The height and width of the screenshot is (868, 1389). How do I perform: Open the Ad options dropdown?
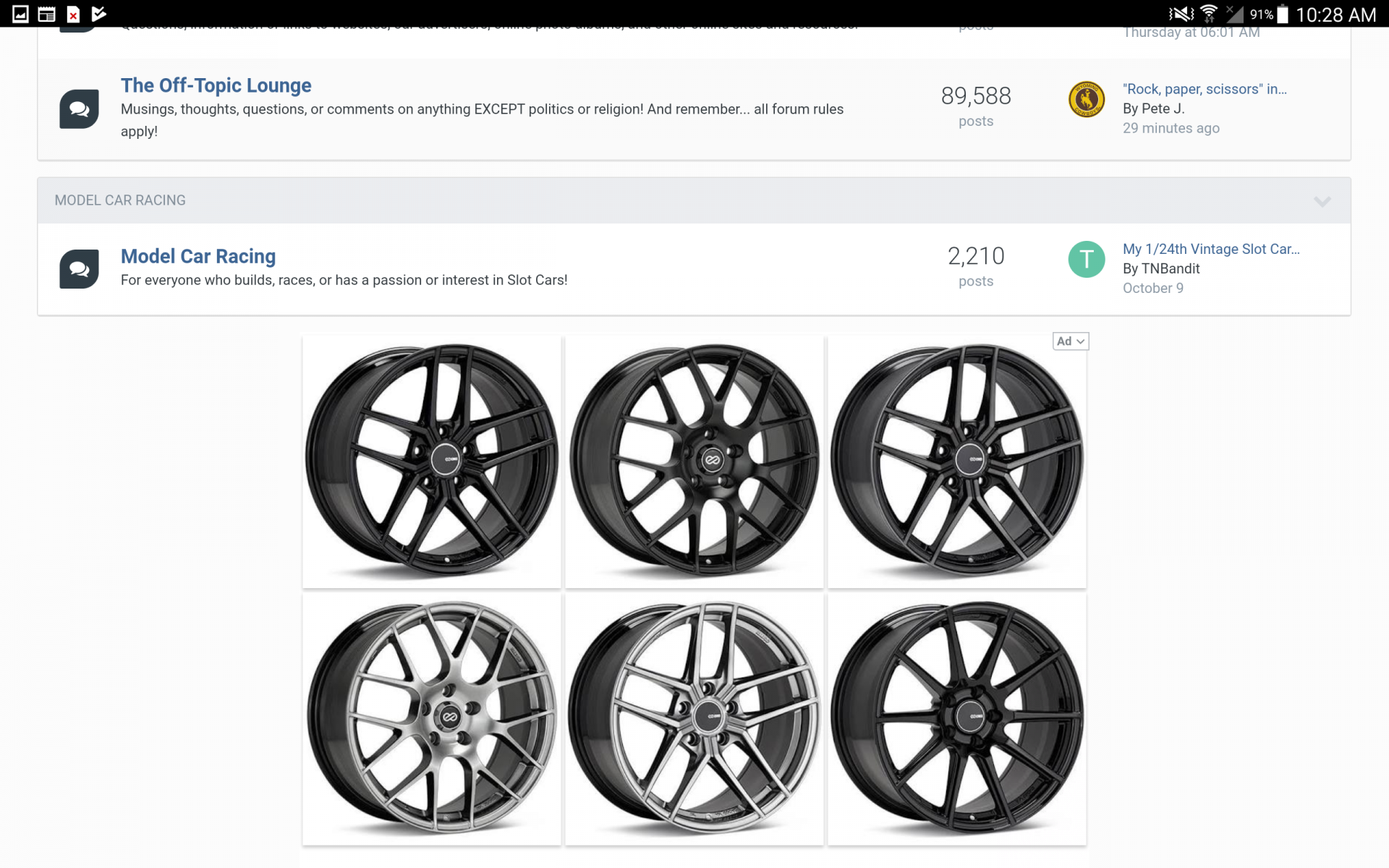(1070, 341)
